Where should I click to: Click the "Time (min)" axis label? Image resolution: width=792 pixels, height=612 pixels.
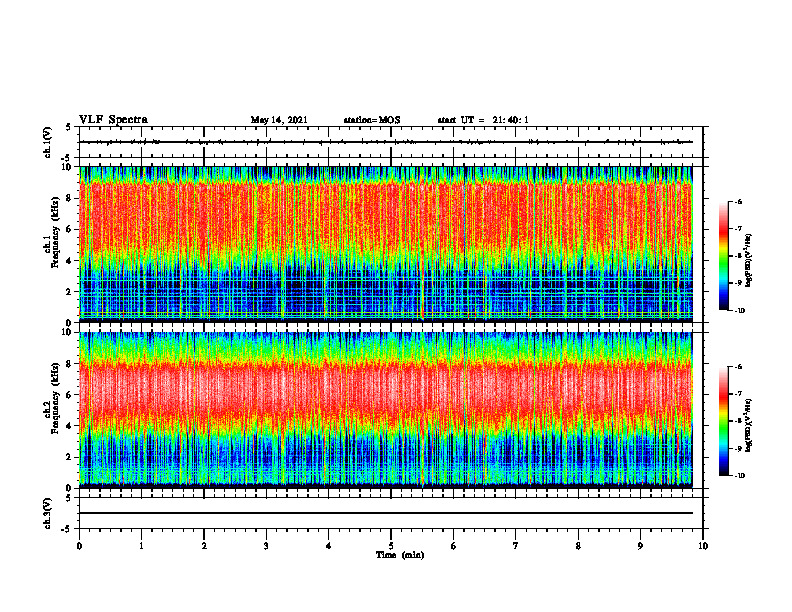click(400, 555)
